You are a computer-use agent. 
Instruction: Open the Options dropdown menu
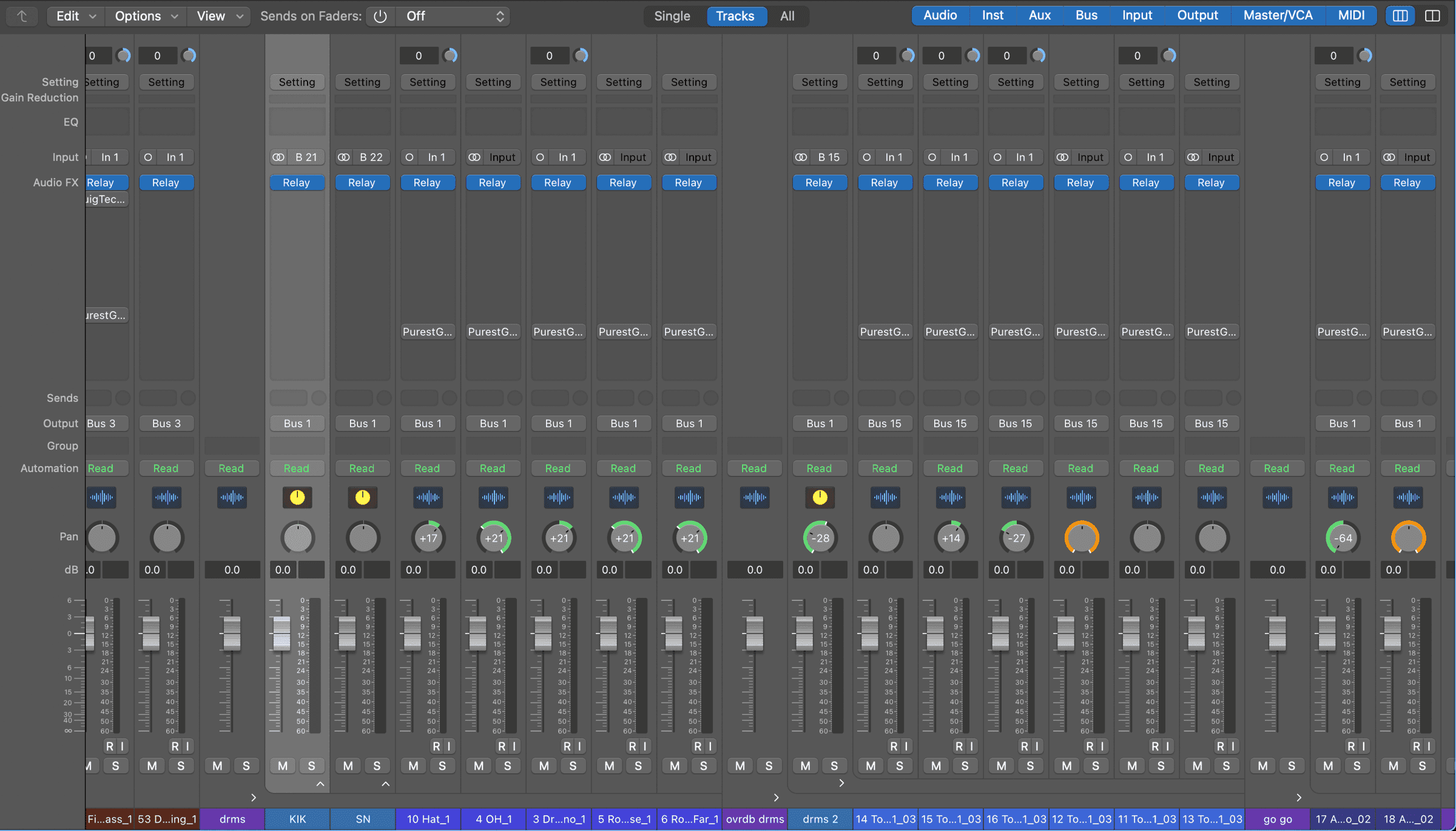(x=146, y=16)
